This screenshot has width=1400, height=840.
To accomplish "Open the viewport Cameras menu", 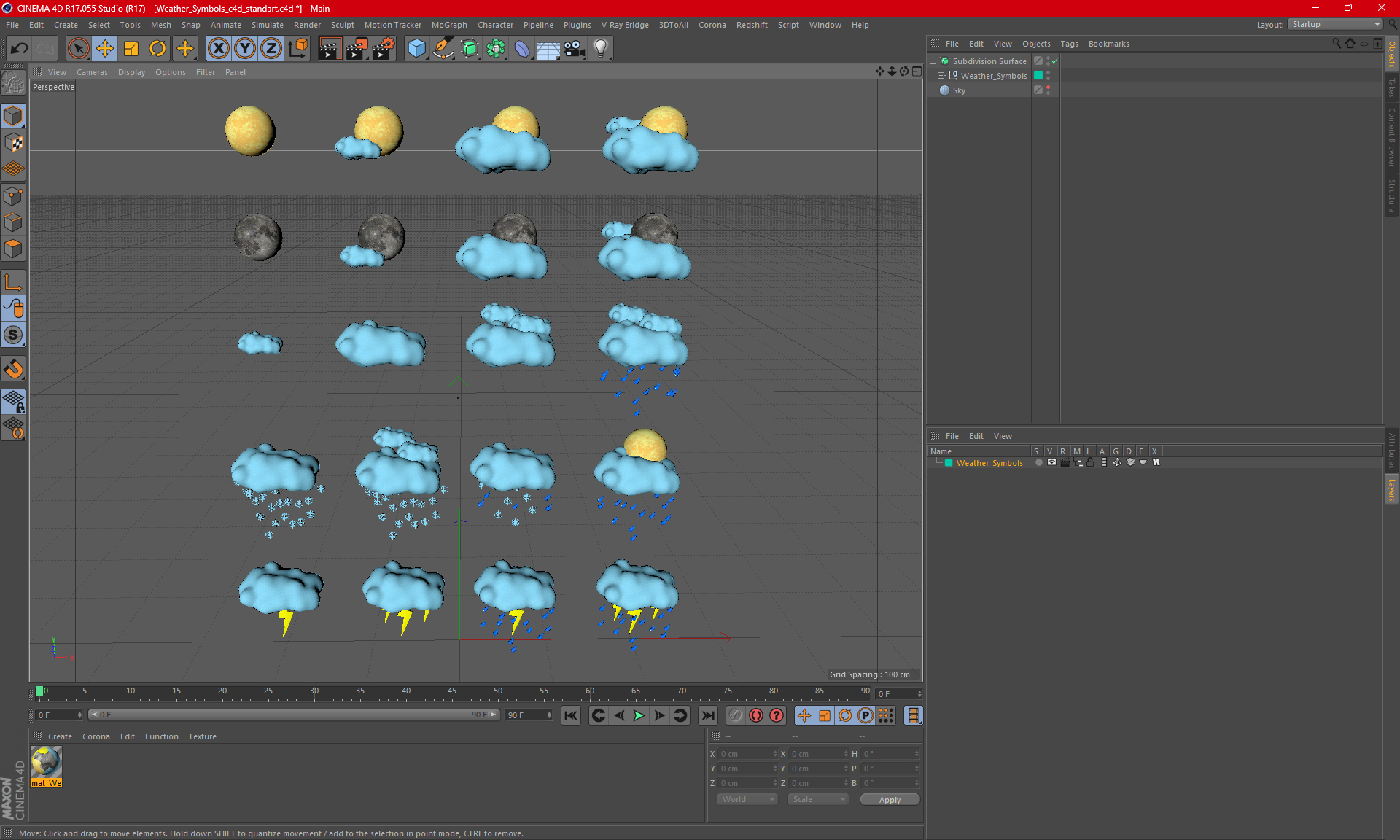I will click(x=92, y=72).
